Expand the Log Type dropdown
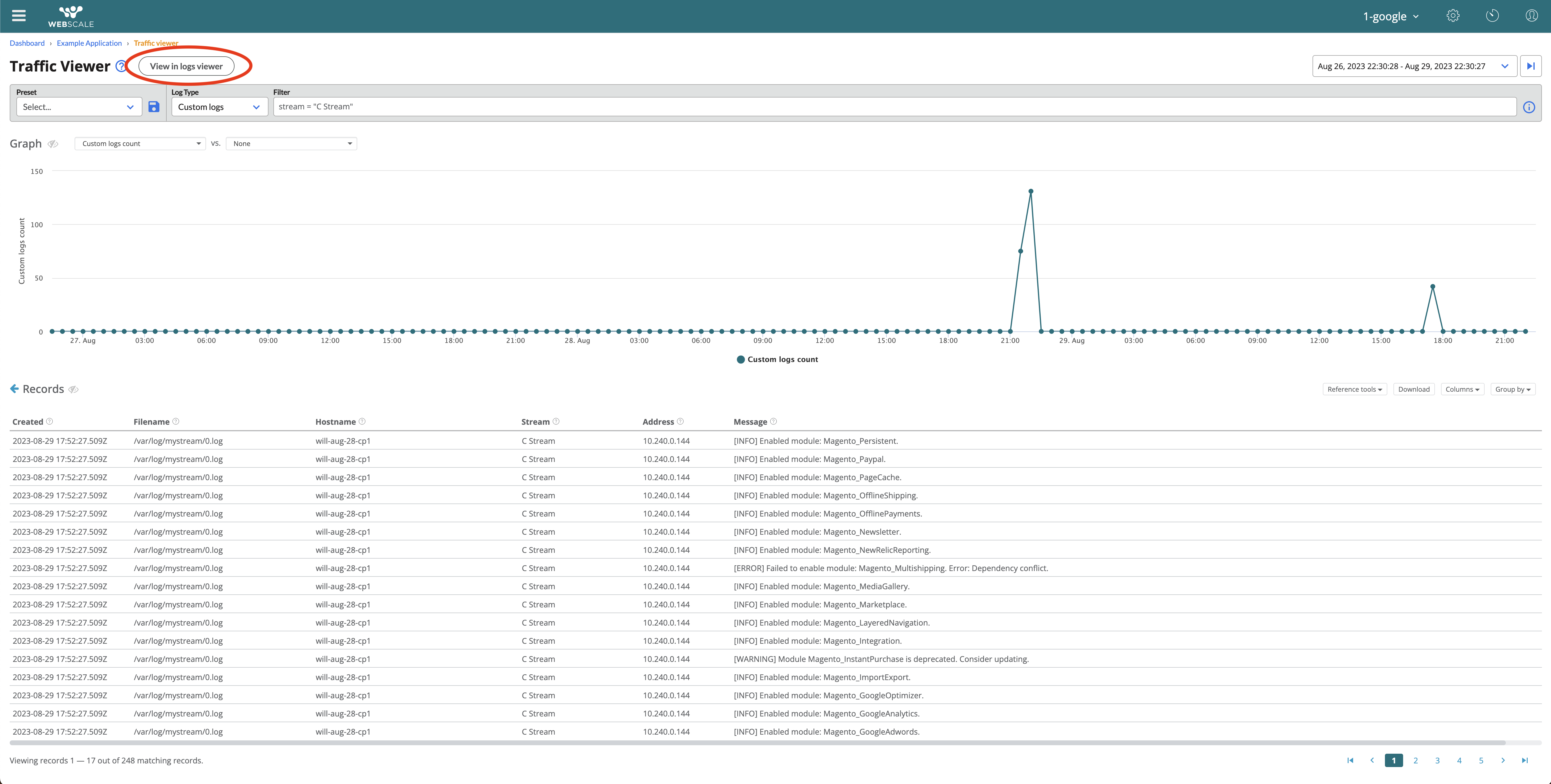The height and width of the screenshot is (784, 1551). 219,107
